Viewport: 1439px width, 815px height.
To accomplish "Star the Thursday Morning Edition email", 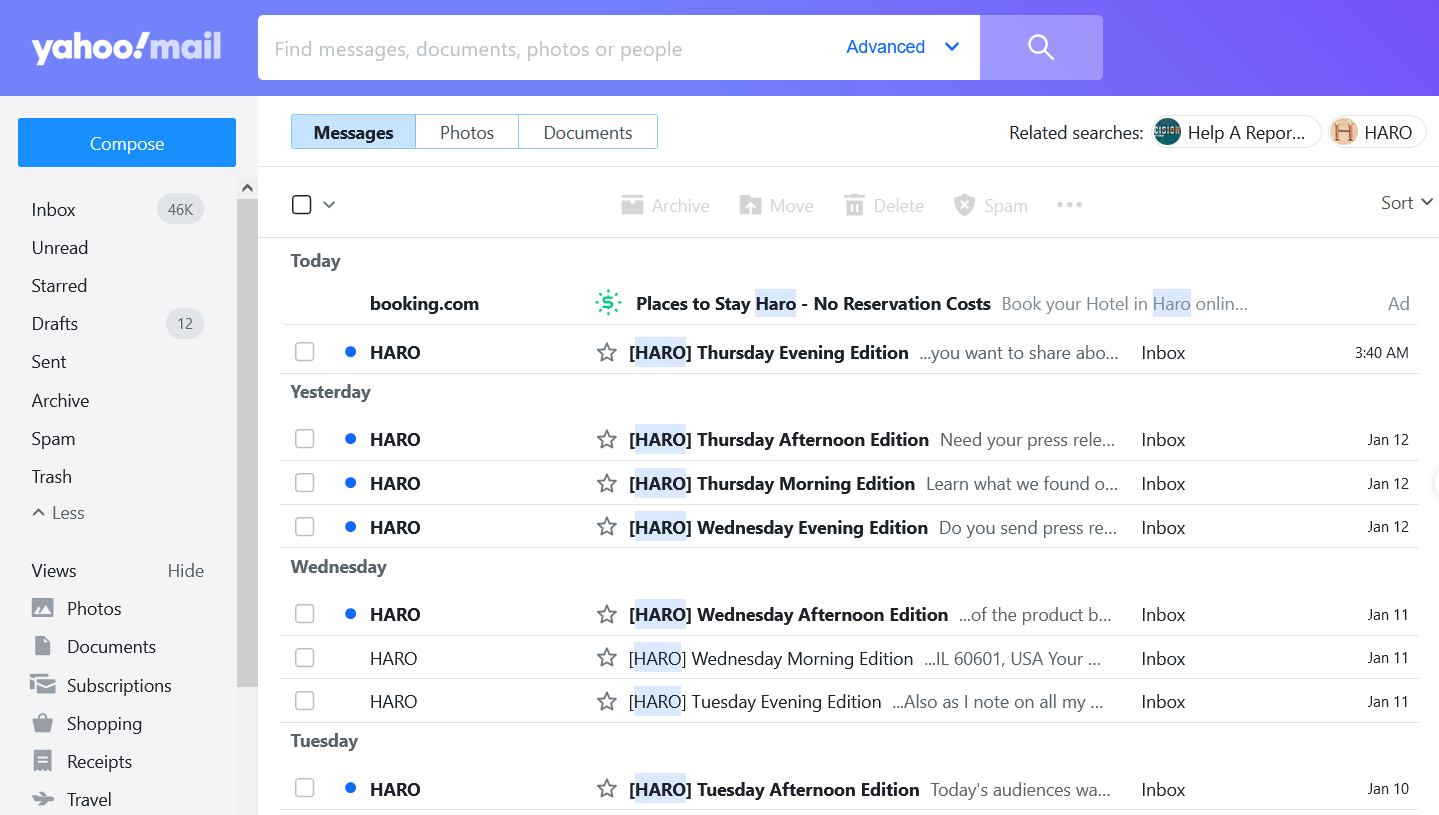I will point(606,483).
